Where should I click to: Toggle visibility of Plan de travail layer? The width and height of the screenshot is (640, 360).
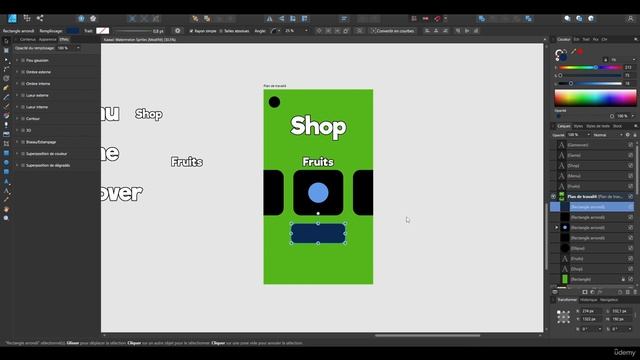click(631, 196)
